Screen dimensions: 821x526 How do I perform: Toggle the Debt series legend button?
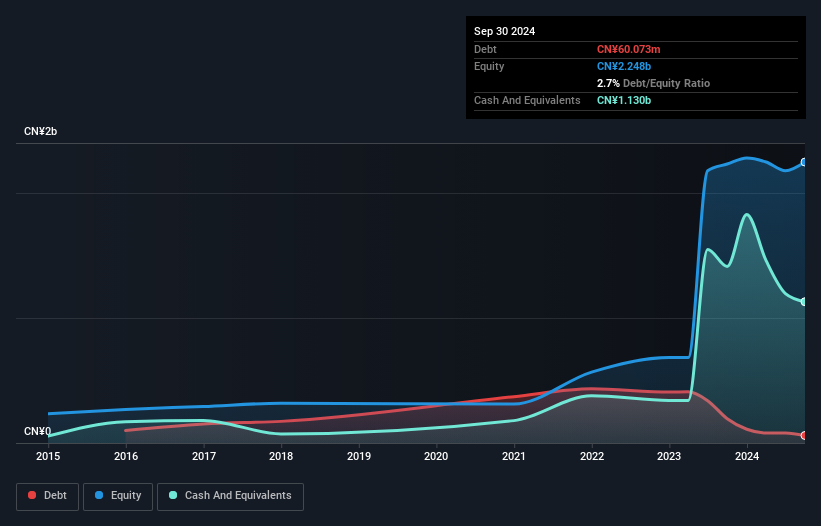pos(48,496)
